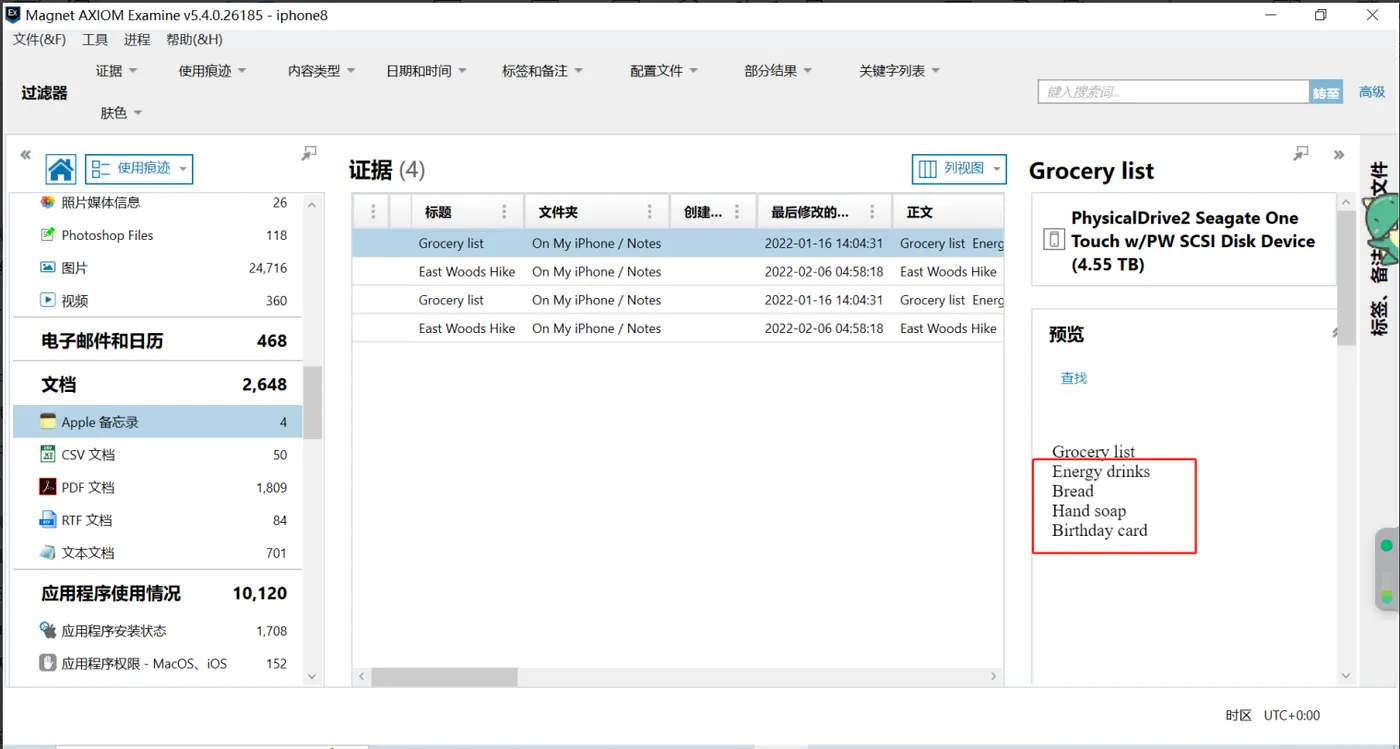
Task: Click the phone device icon beside PhysicalDrive2
Action: (x=1053, y=239)
